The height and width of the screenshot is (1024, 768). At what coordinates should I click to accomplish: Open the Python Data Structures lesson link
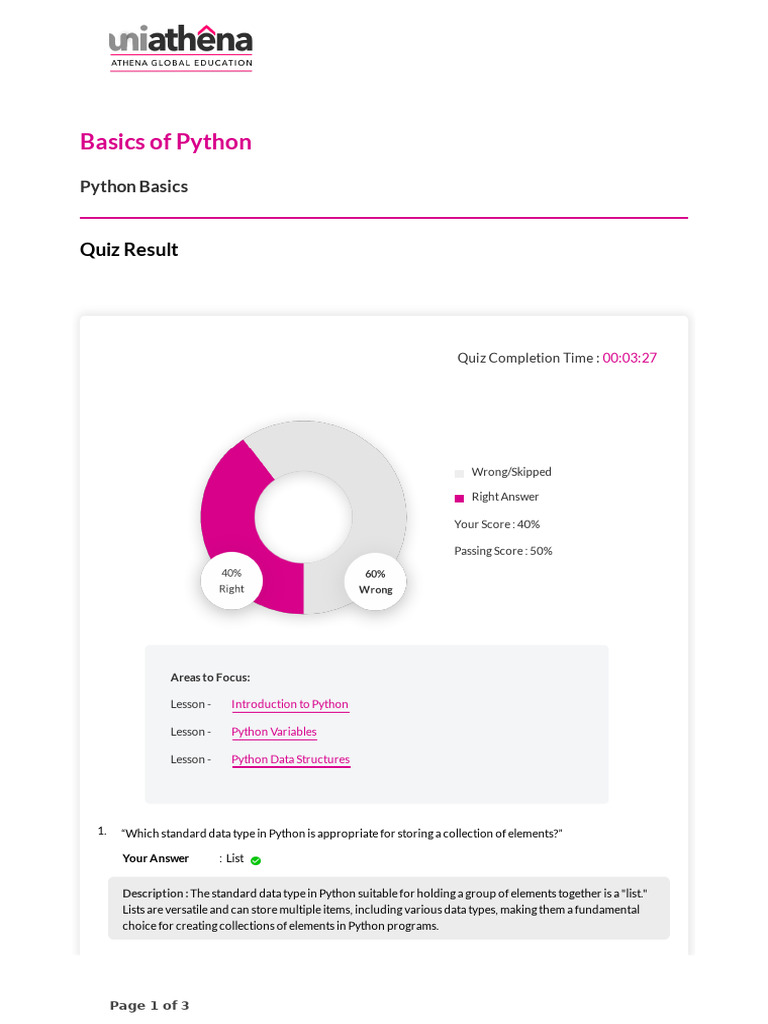tap(291, 759)
